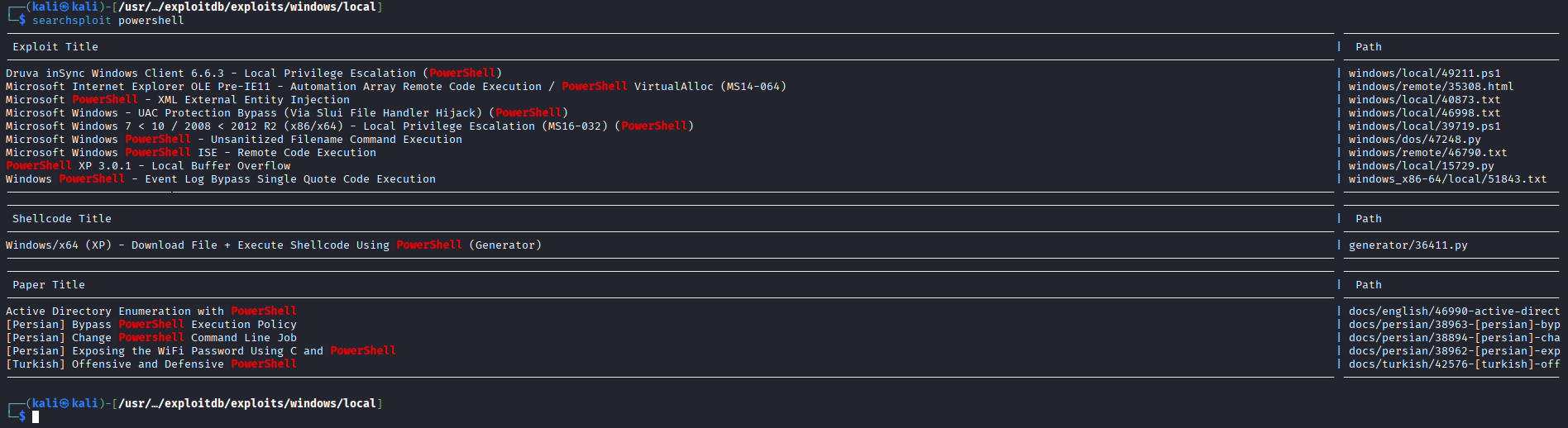Click path windows/dos/47248.py

pos(1414,140)
